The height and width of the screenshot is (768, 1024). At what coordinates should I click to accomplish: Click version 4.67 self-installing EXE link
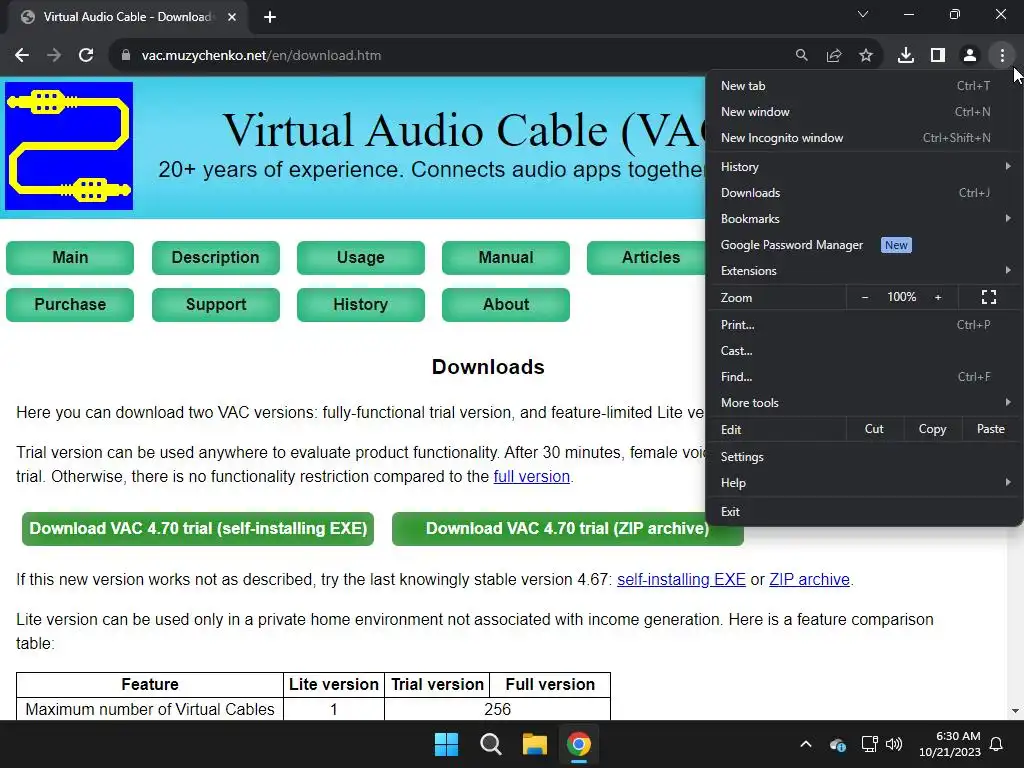click(681, 580)
